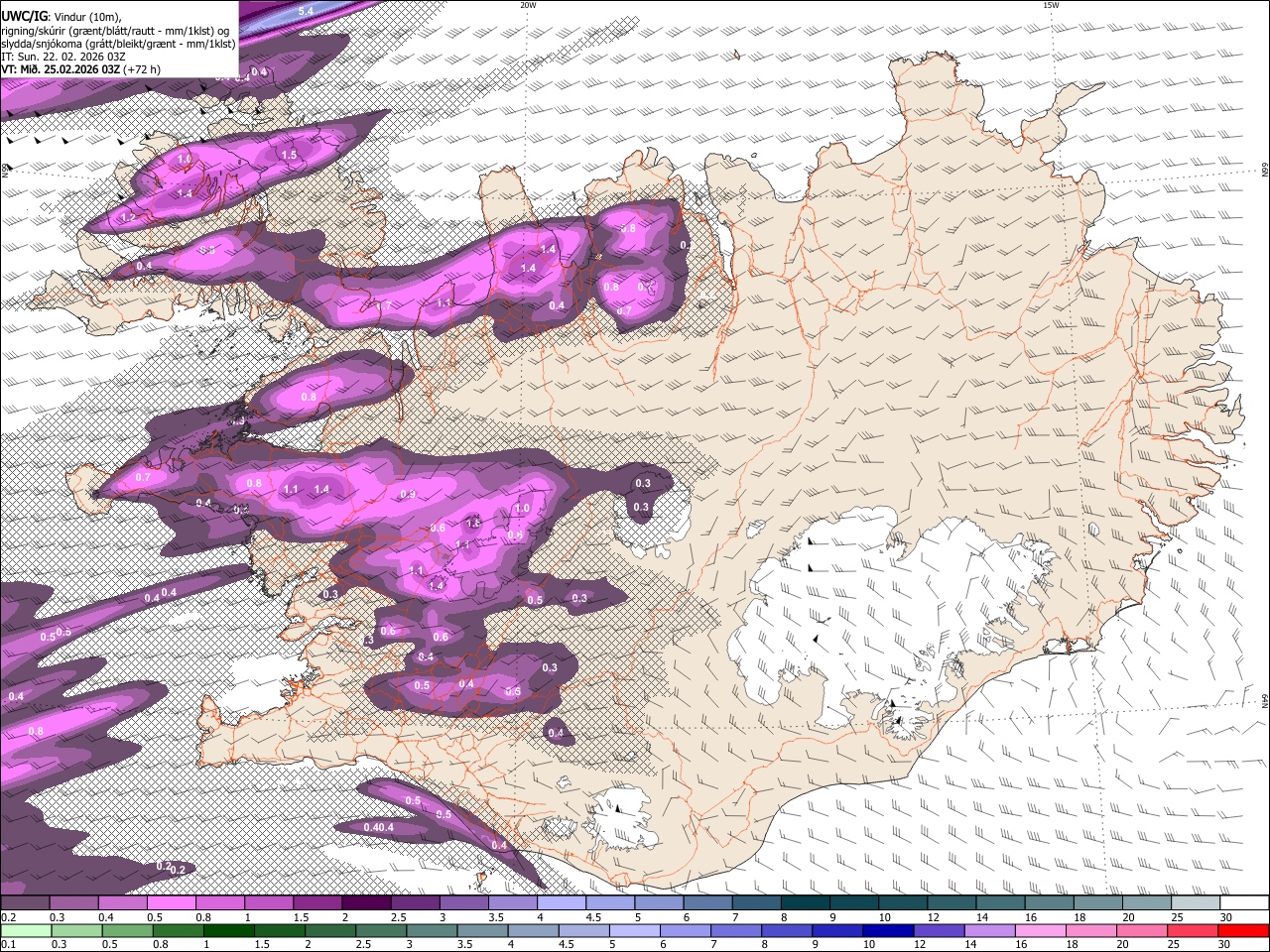Click the 'slydda/snjókoma' legend description line
The image size is (1270, 952).
pos(118,44)
